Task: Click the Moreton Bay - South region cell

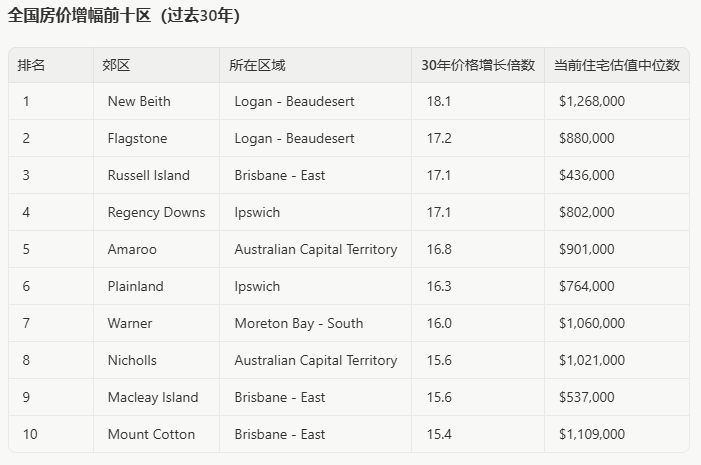Action: pyautogui.click(x=298, y=324)
